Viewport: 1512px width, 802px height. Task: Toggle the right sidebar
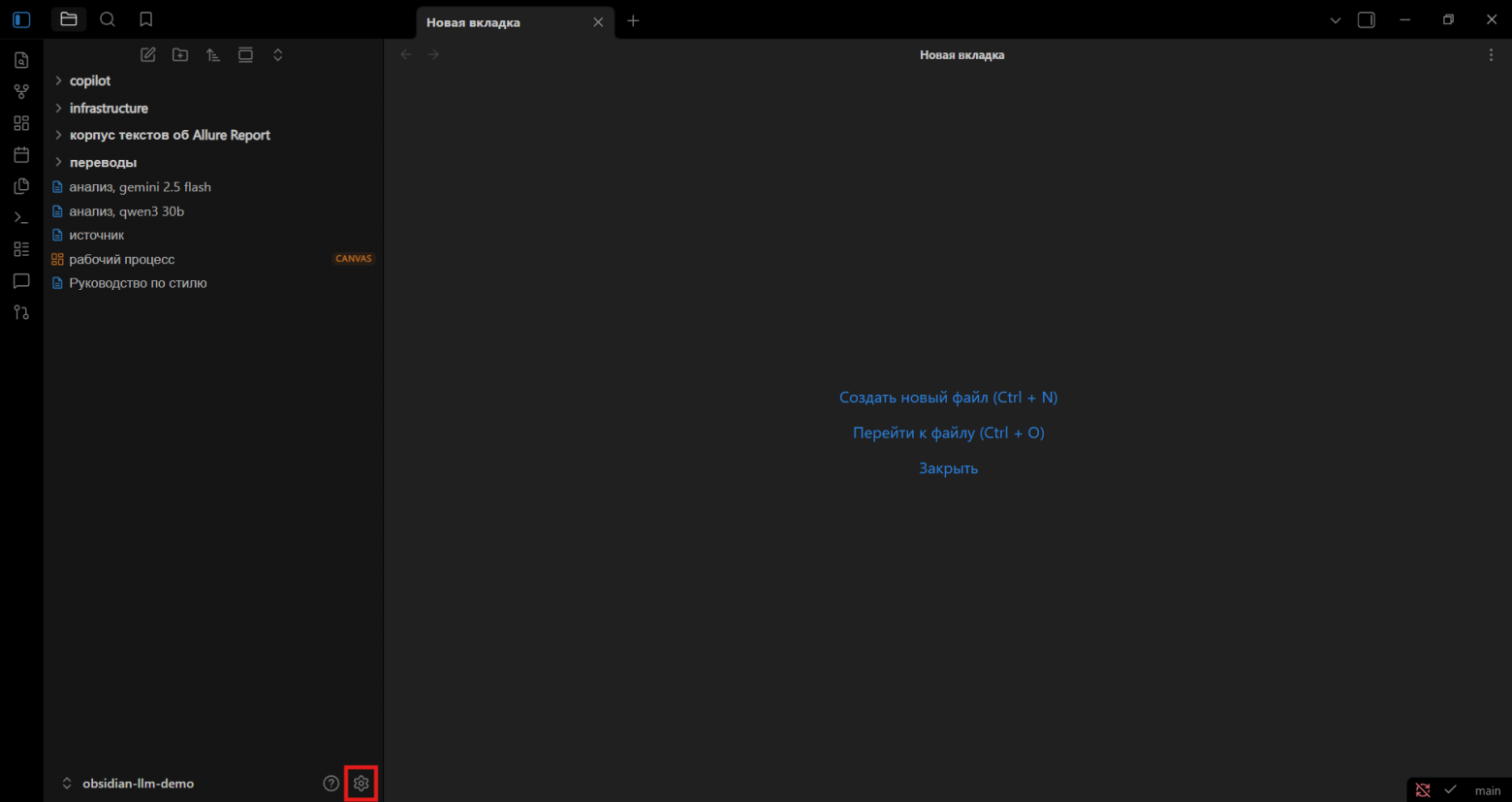click(x=1367, y=20)
